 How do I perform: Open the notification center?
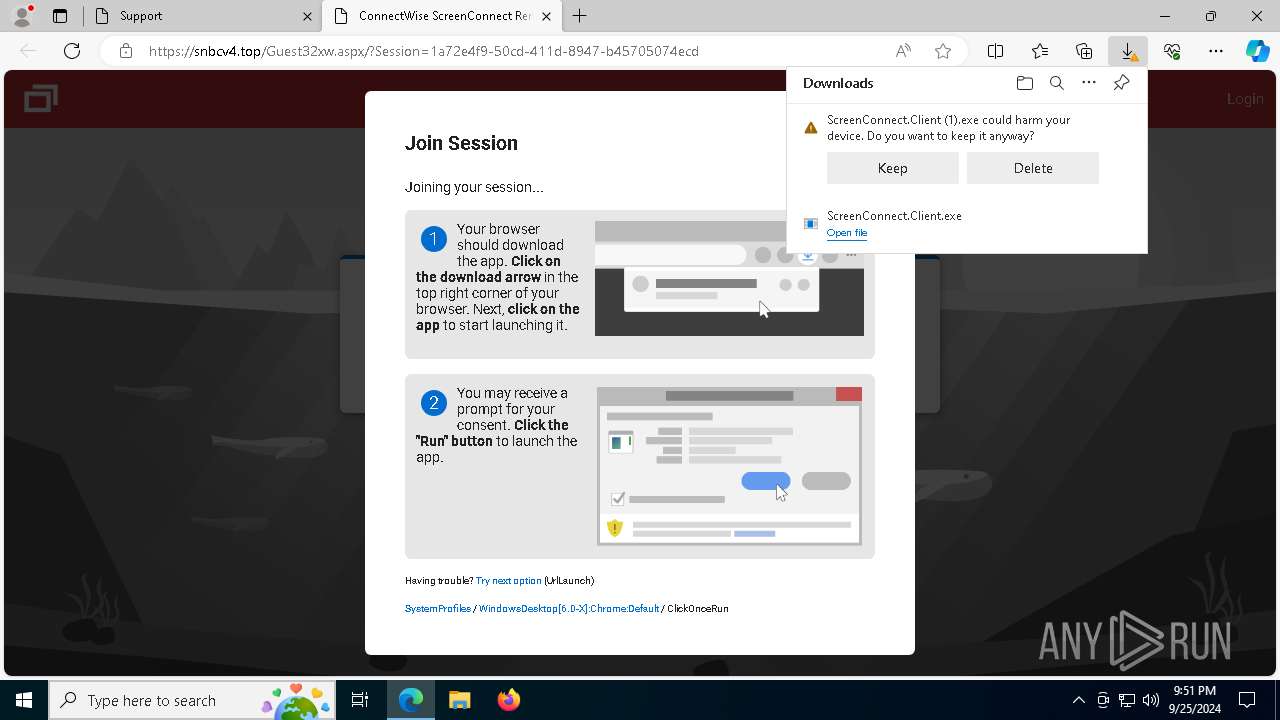[x=1247, y=700]
